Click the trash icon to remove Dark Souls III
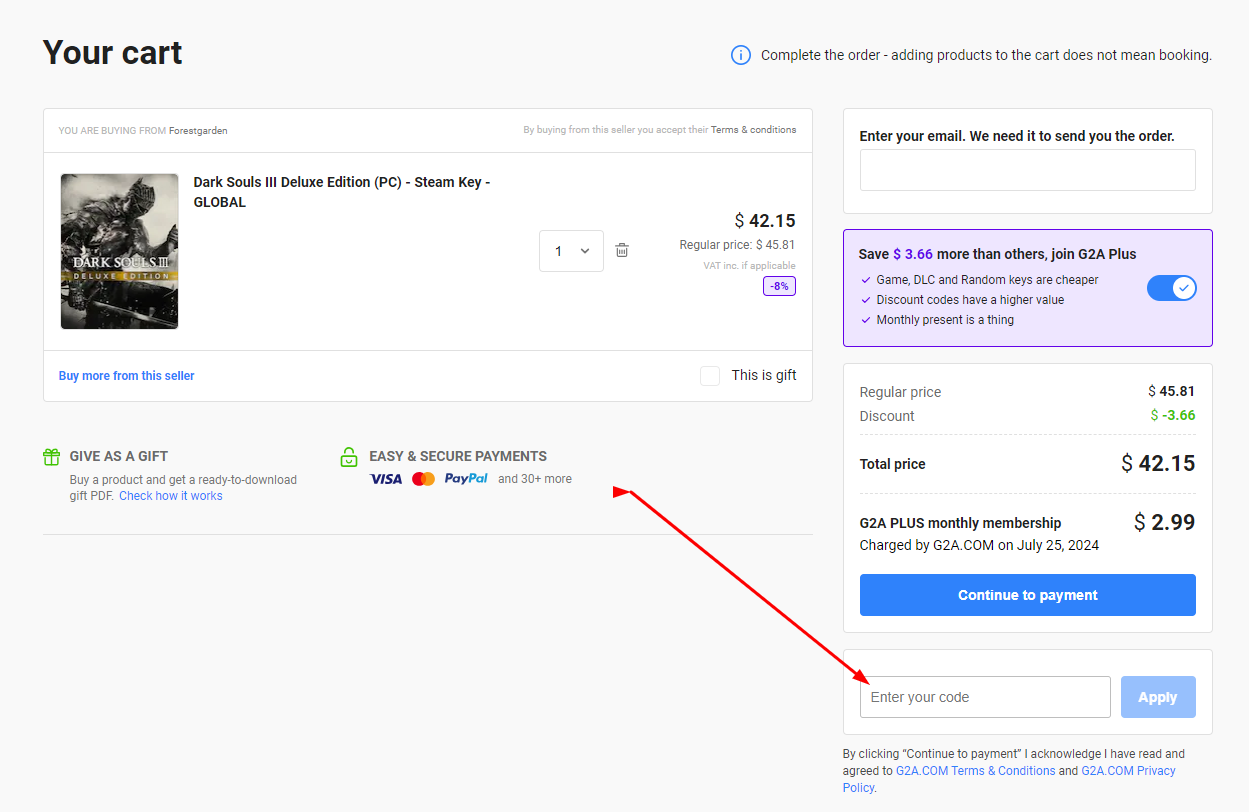Viewport: 1249px width, 812px height. pyautogui.click(x=622, y=250)
